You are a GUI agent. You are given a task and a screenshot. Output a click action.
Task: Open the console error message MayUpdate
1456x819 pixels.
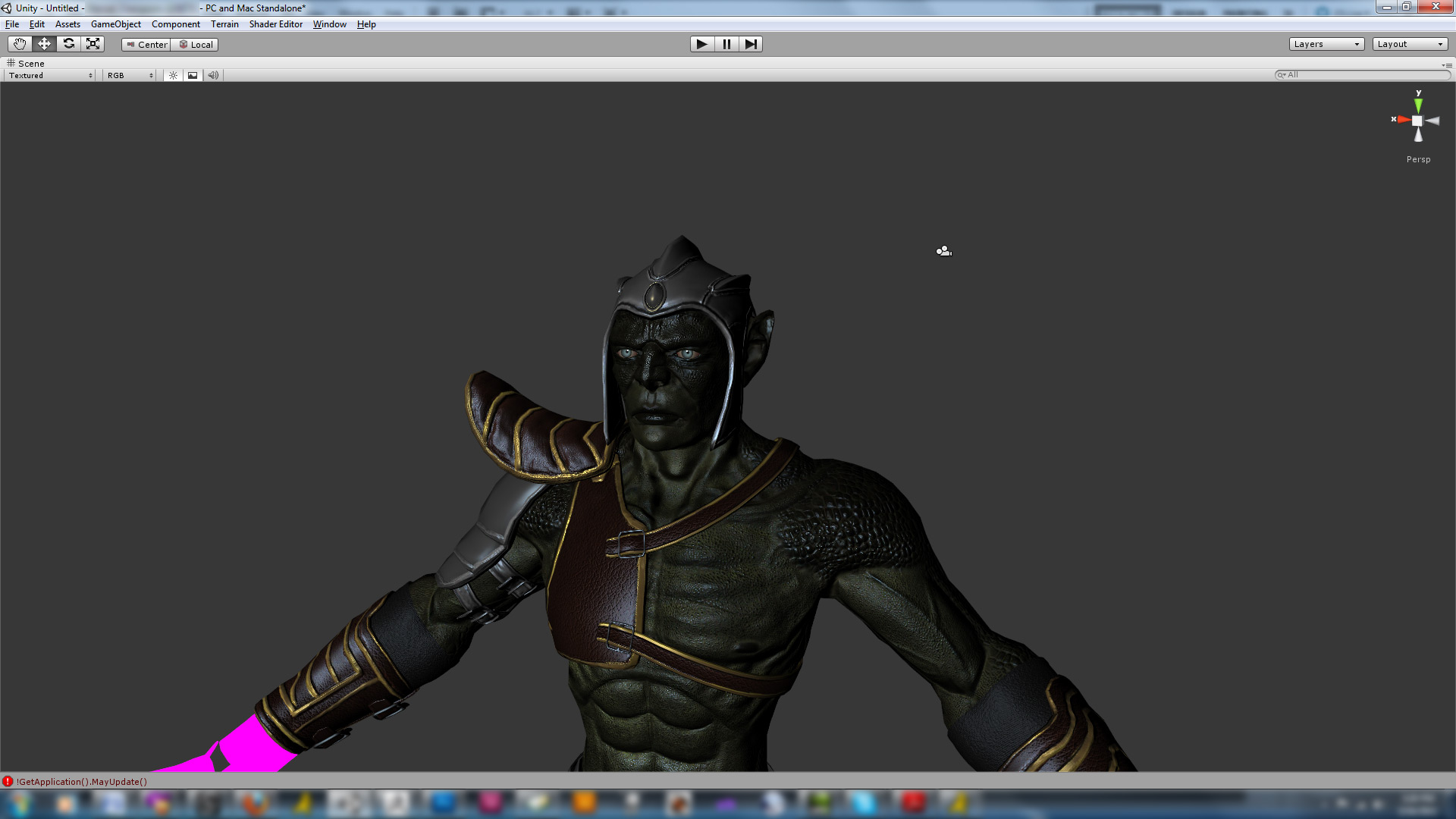pos(82,781)
